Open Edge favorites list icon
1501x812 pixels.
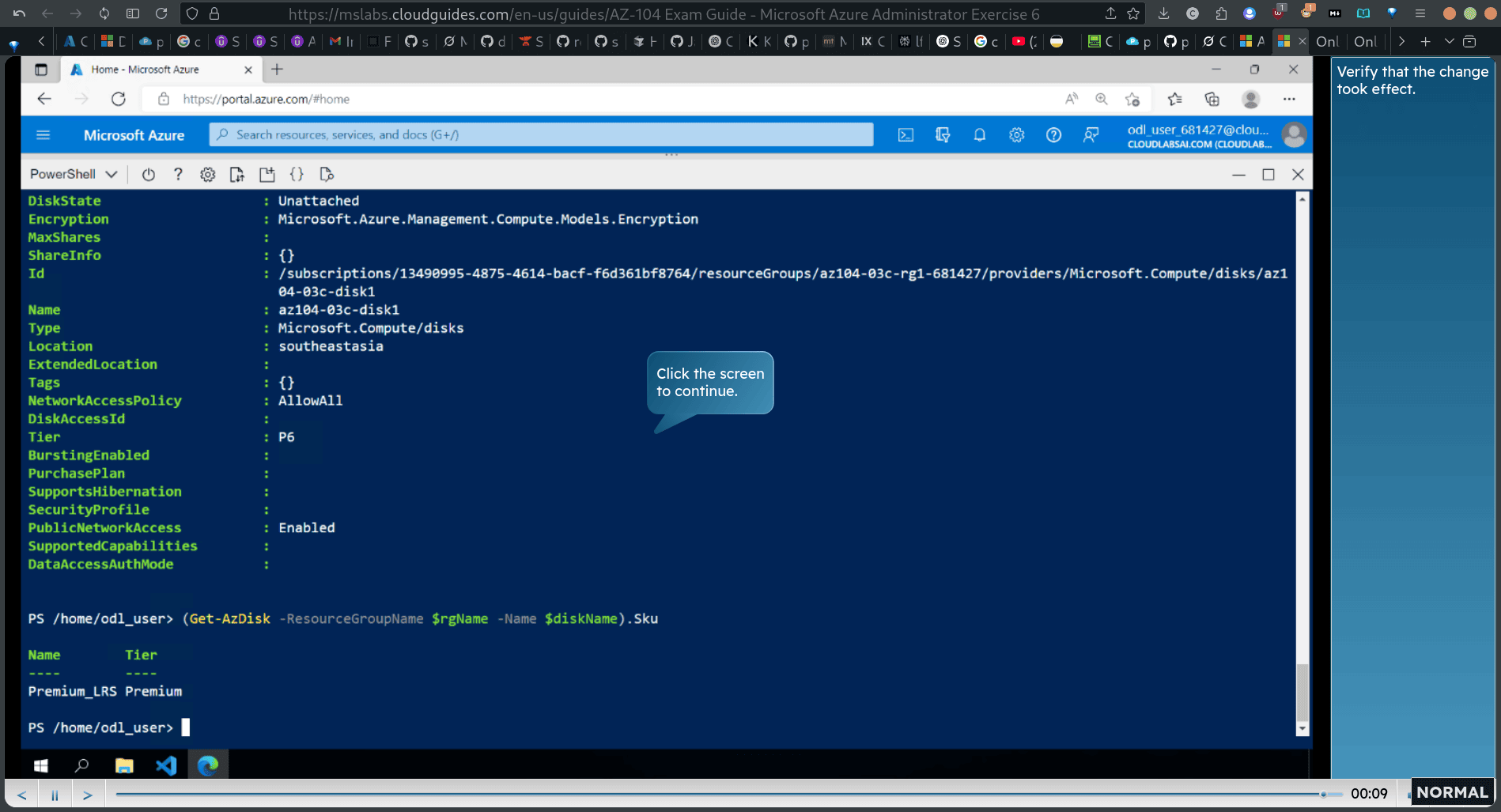[1175, 99]
